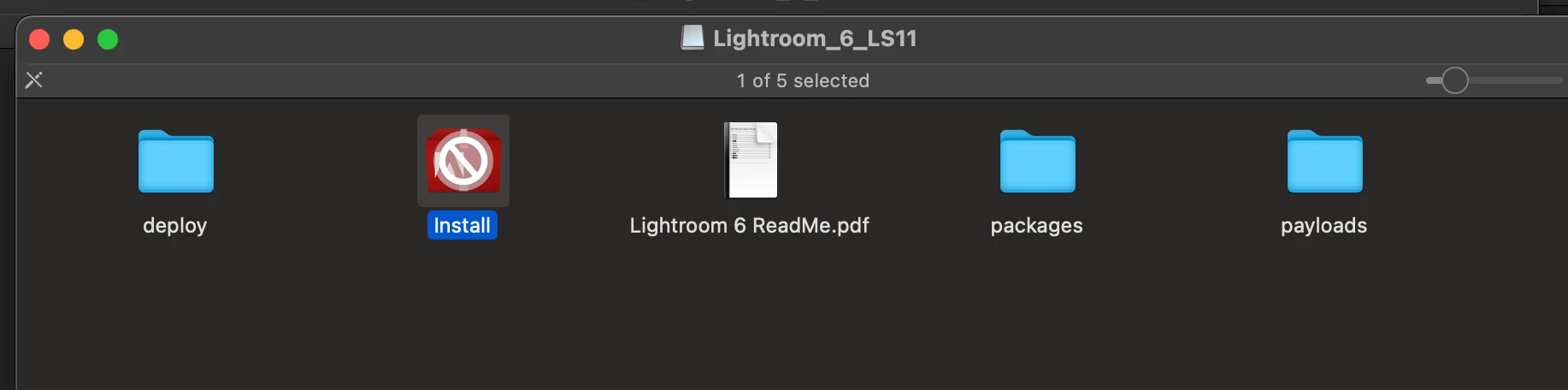Close the Lightroom_6_LS11 window with the red button

pyautogui.click(x=39, y=39)
